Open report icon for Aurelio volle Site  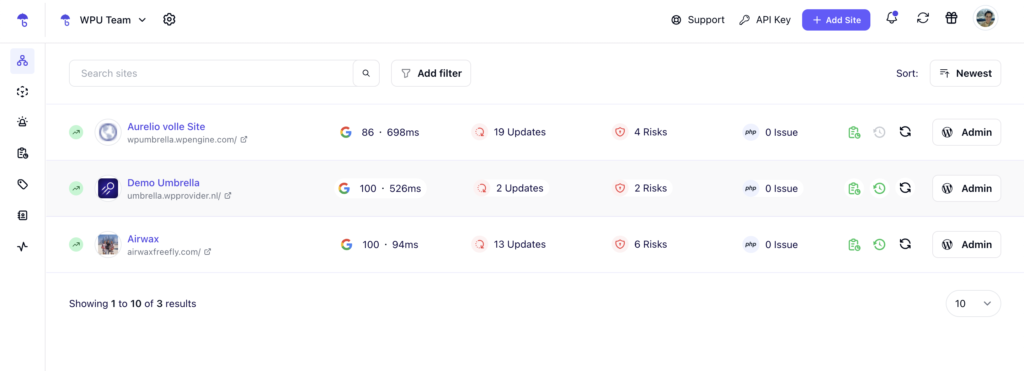[x=854, y=132]
